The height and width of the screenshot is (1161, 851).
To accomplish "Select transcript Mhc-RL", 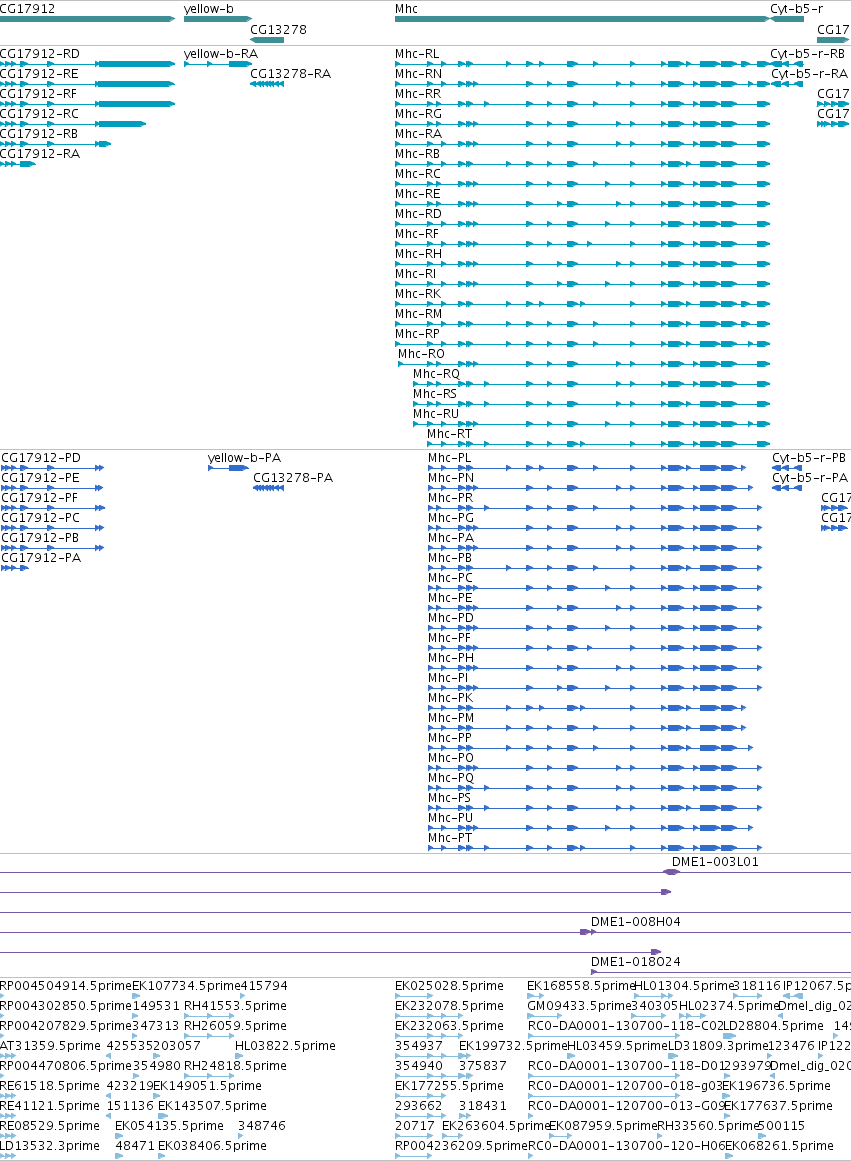I will (417, 54).
